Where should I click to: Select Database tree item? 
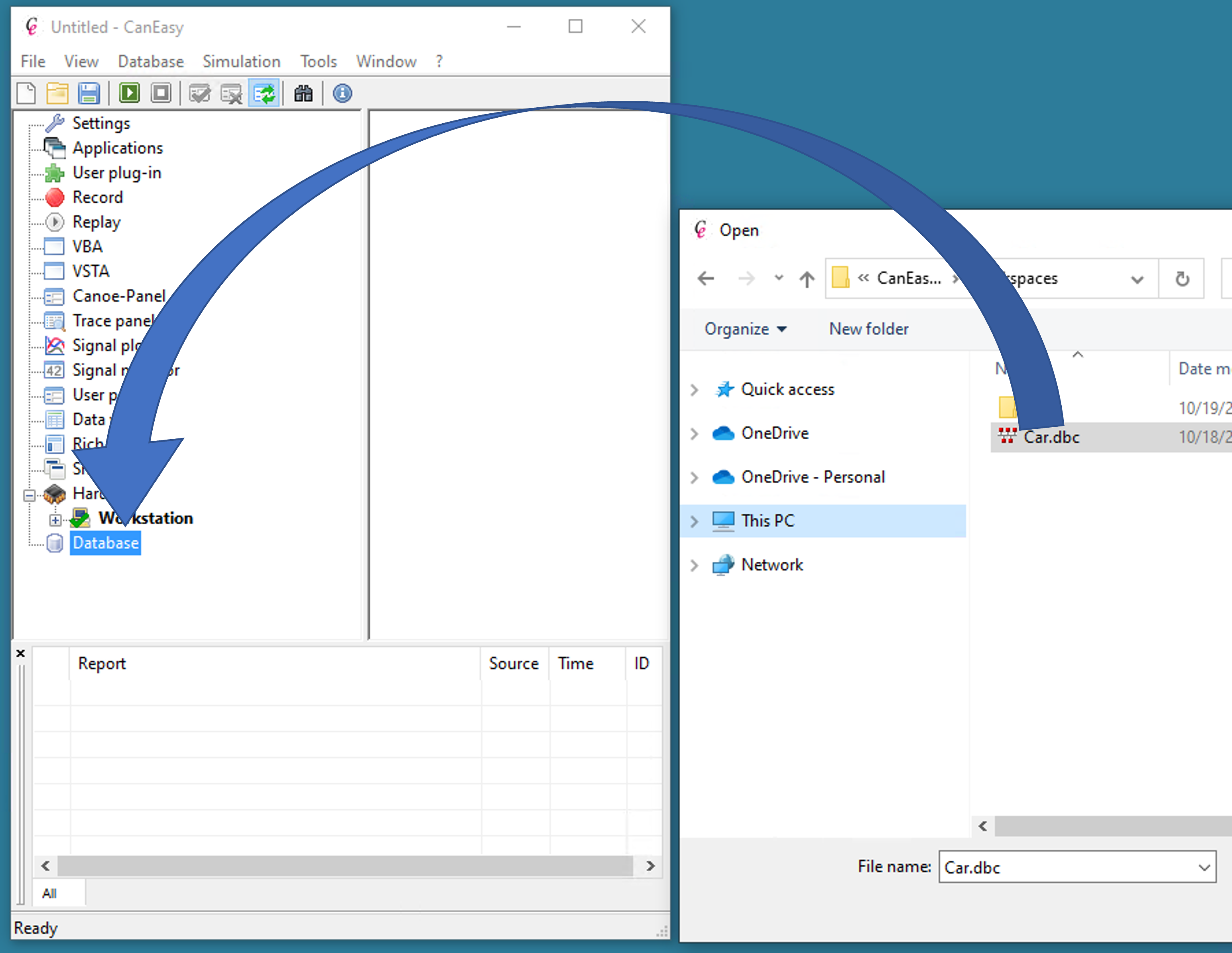tap(106, 543)
